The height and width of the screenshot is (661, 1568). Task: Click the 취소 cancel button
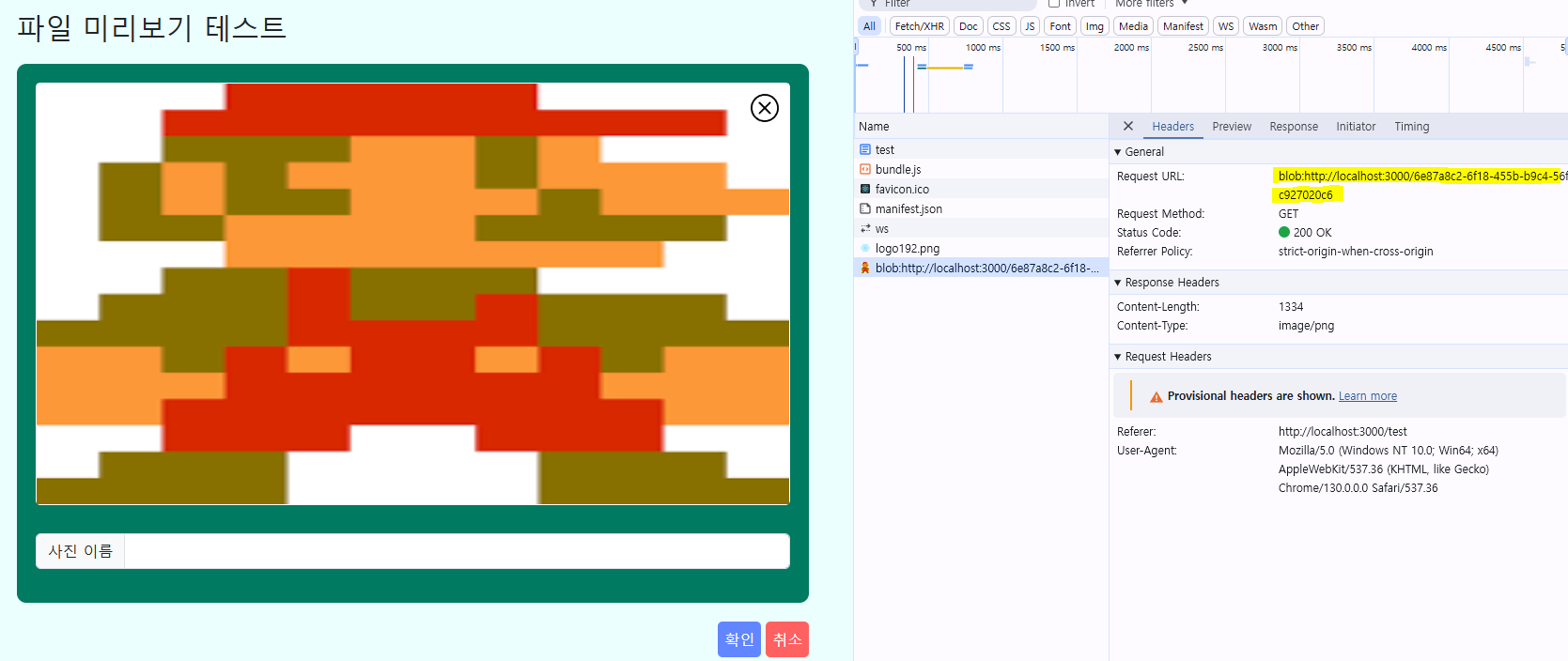tap(787, 639)
